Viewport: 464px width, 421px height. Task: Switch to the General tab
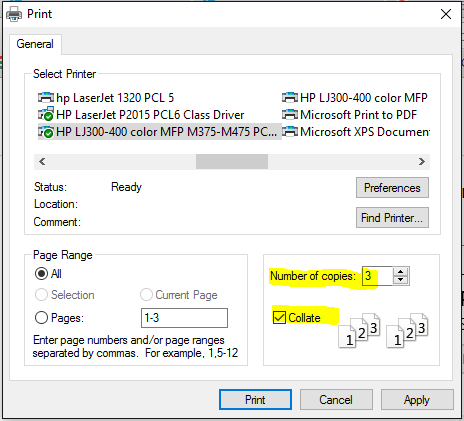click(x=35, y=44)
